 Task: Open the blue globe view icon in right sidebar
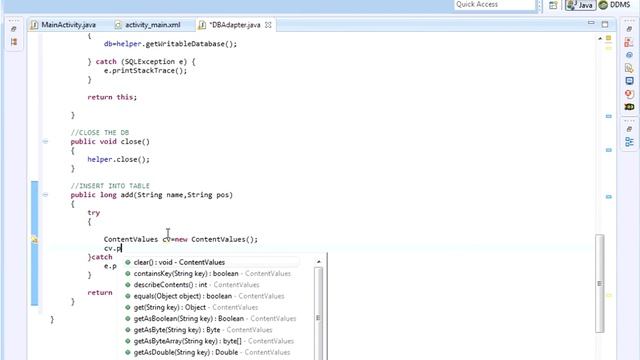[x=629, y=55]
